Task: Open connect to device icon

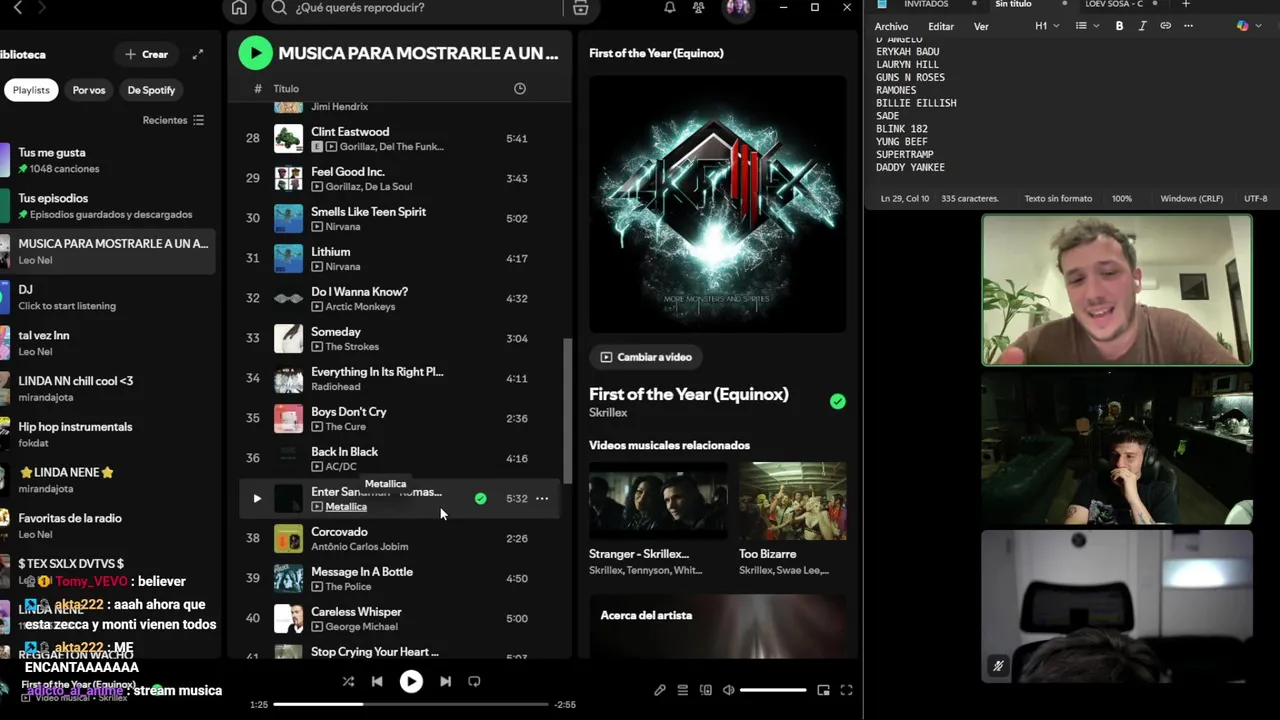Action: [x=706, y=690]
